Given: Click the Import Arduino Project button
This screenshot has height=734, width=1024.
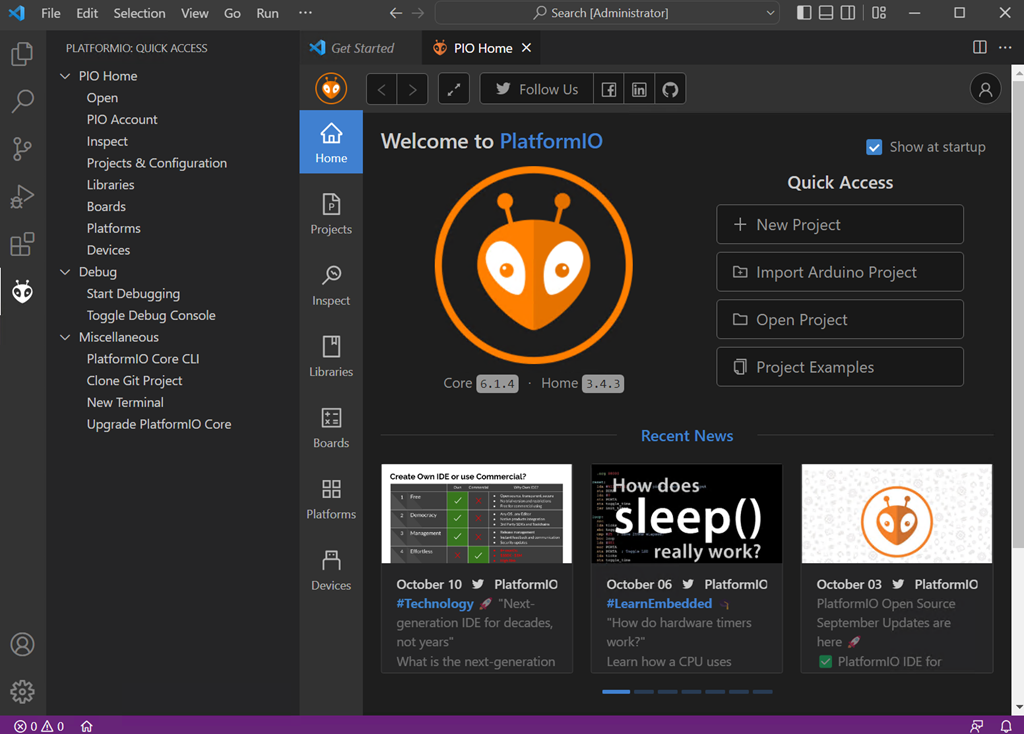Looking at the screenshot, I should tap(839, 272).
